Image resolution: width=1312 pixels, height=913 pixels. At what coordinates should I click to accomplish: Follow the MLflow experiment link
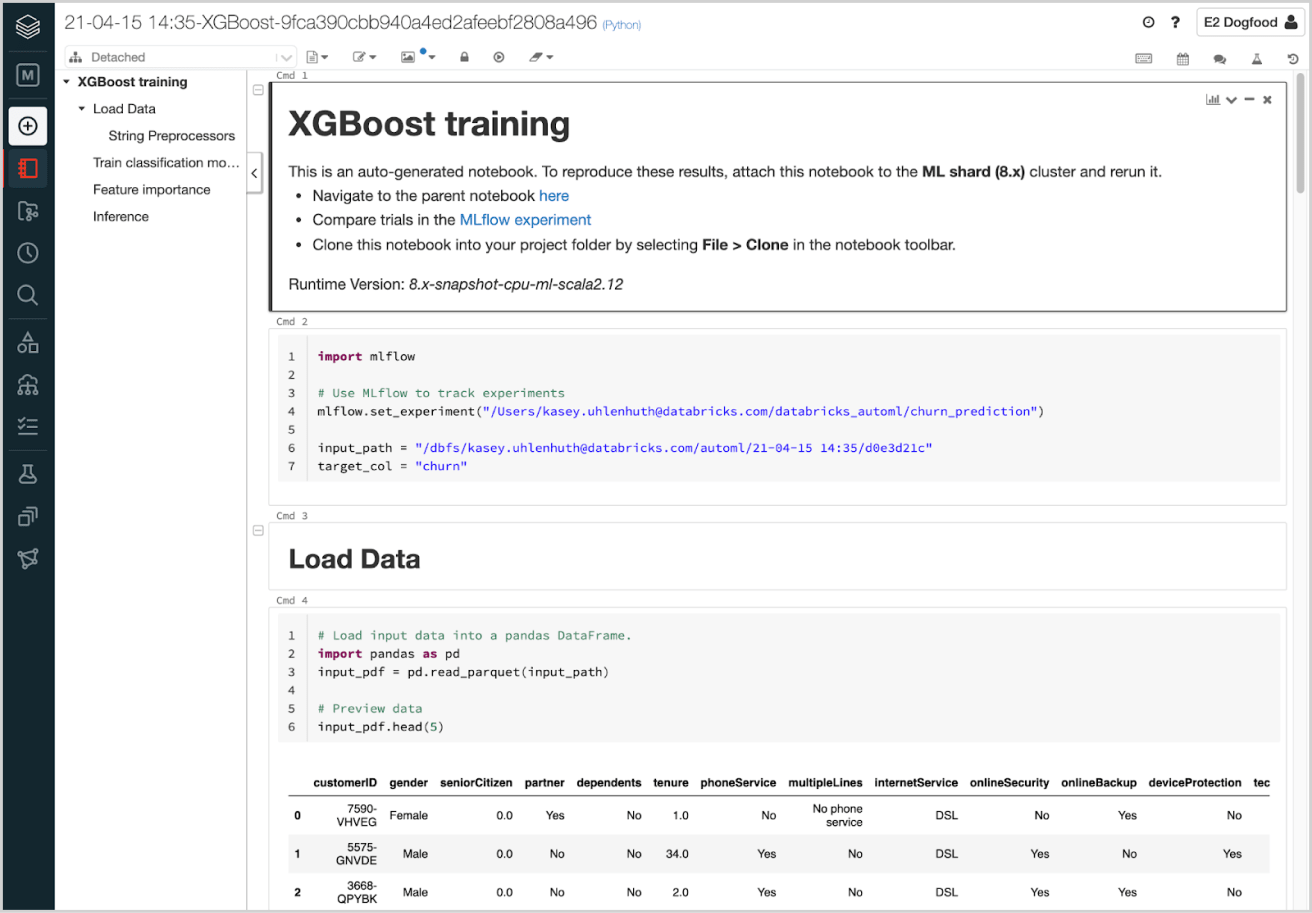click(x=525, y=220)
